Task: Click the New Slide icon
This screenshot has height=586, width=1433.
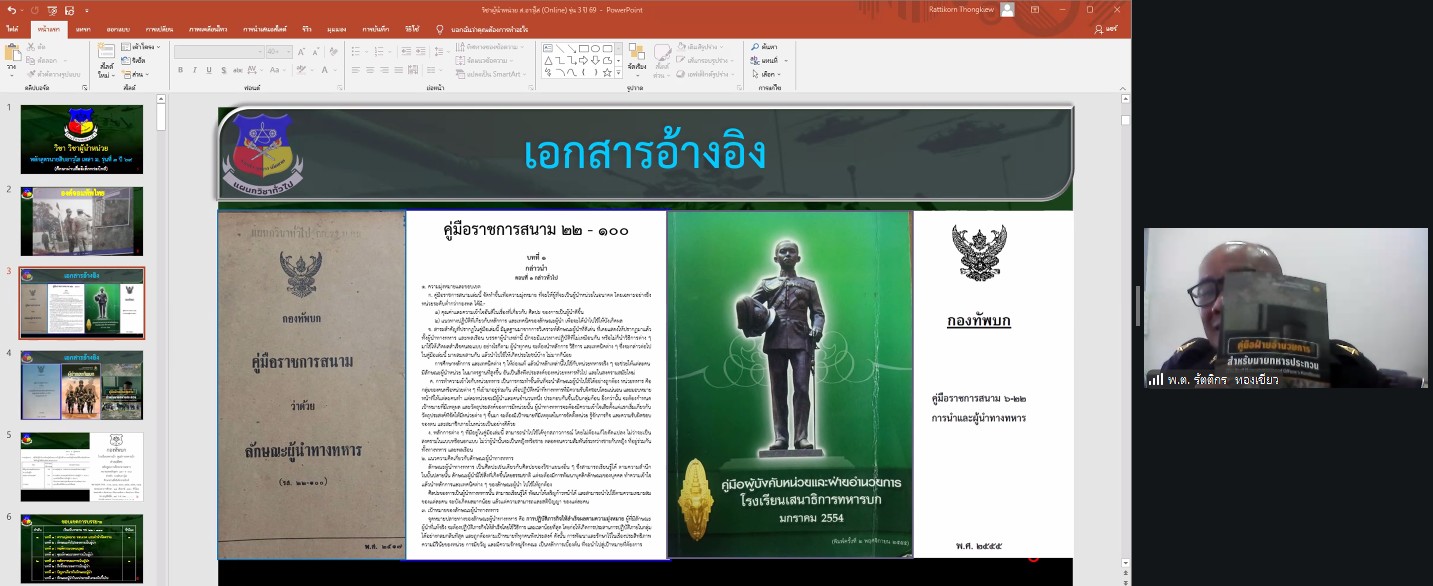Action: (105, 55)
